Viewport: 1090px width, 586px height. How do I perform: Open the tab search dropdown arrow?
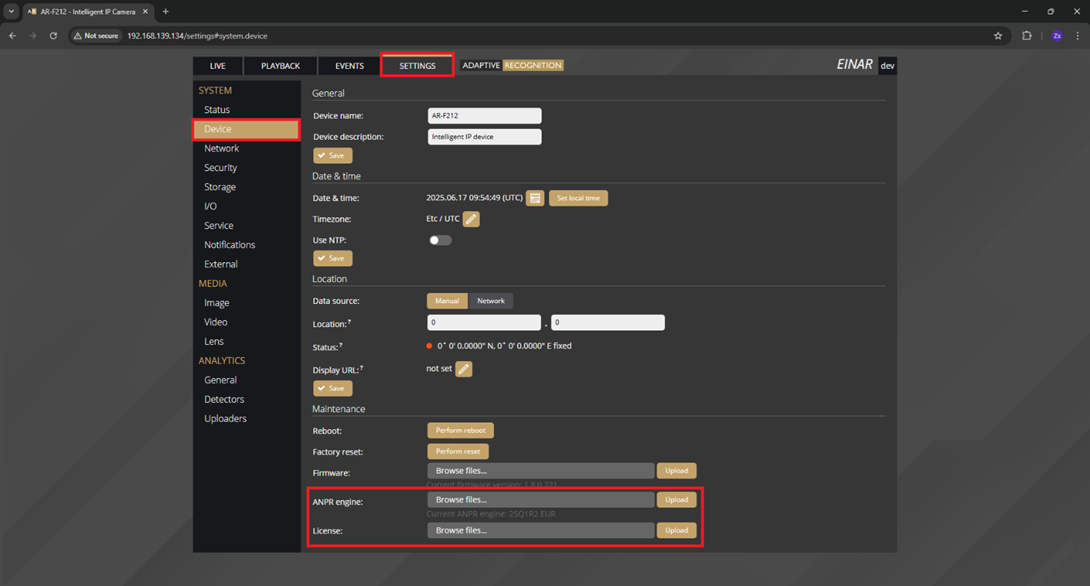(x=11, y=12)
